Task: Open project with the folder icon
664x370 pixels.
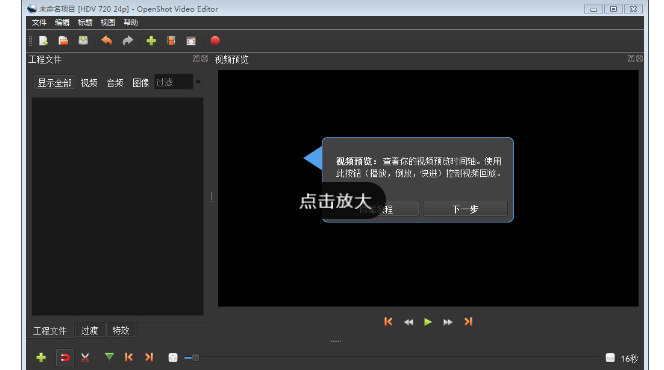Action: click(63, 41)
